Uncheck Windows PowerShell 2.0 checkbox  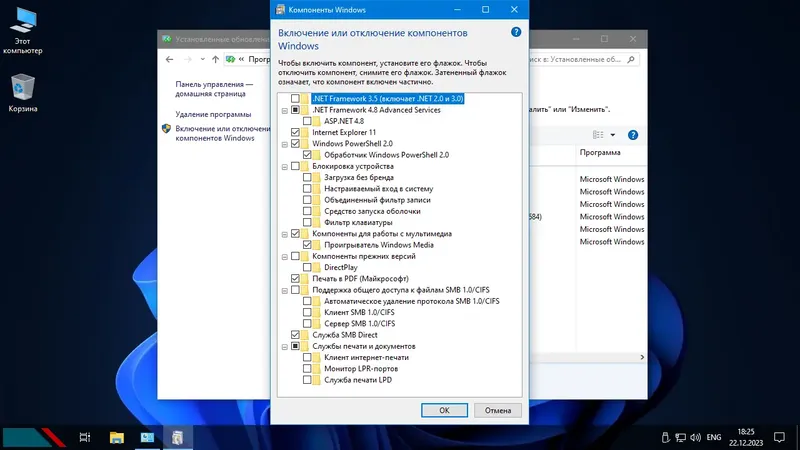pyautogui.click(x=295, y=143)
